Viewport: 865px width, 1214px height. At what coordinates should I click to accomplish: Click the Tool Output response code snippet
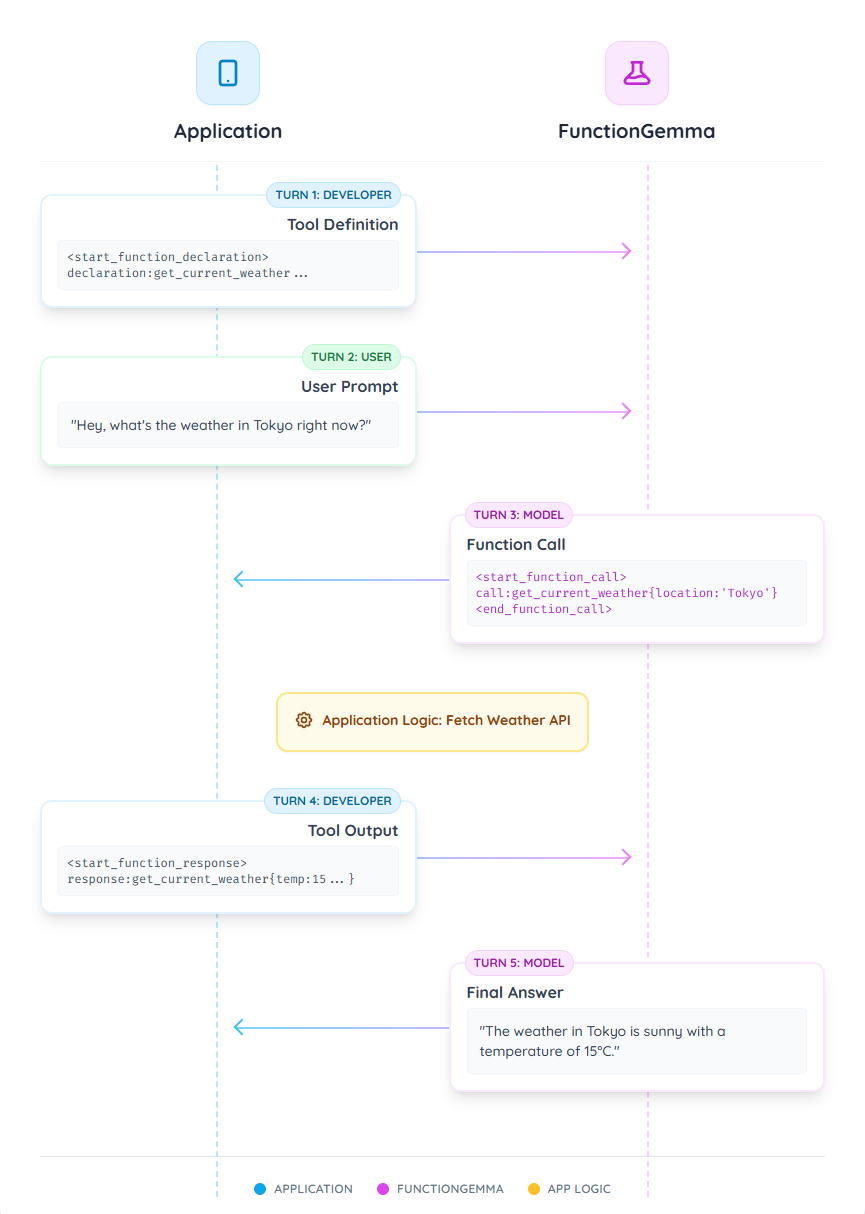[x=228, y=871]
